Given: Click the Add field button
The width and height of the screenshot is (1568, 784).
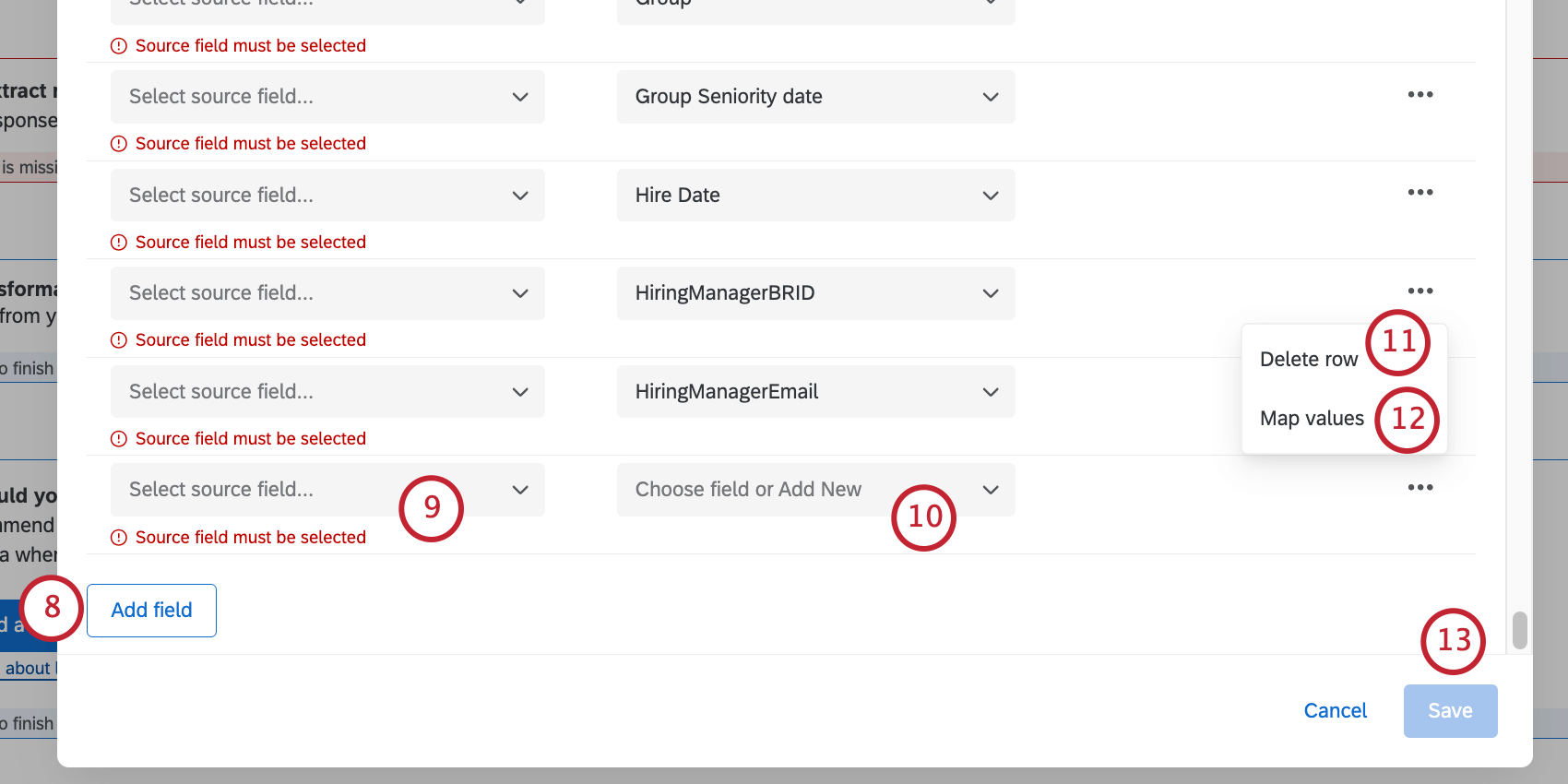Looking at the screenshot, I should (151, 610).
